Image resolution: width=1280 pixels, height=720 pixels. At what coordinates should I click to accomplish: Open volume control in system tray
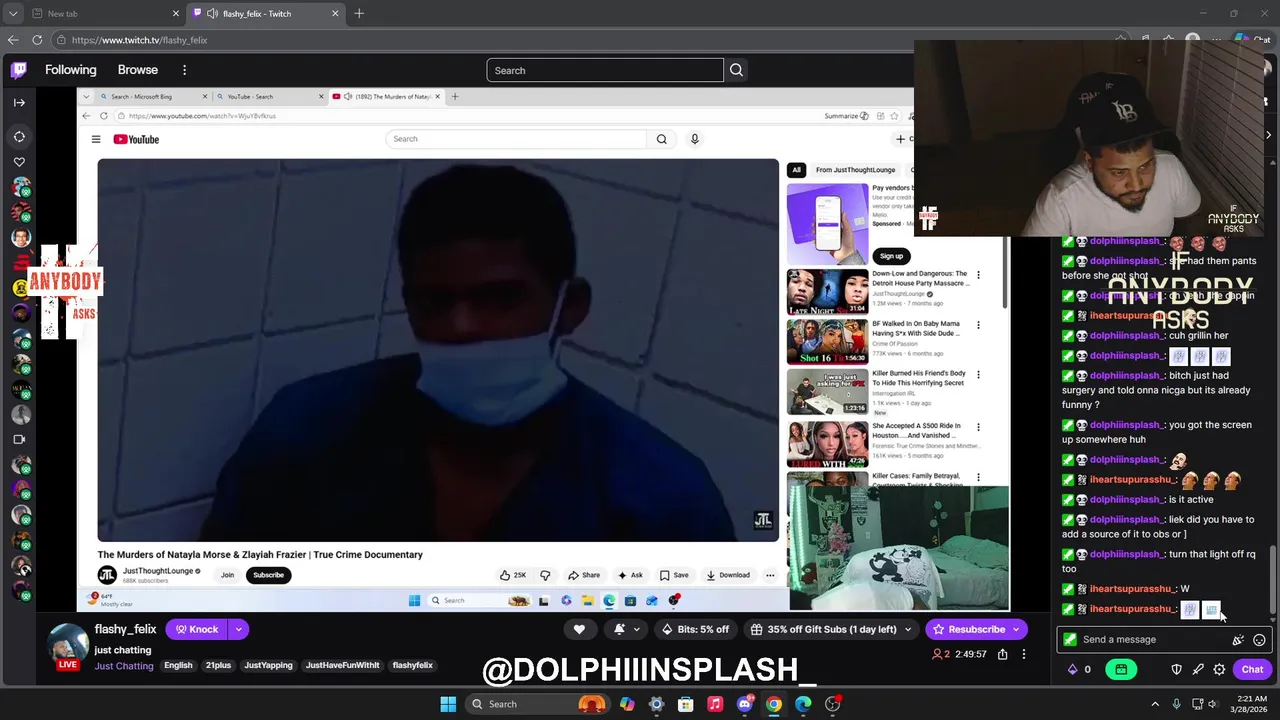point(1213,704)
